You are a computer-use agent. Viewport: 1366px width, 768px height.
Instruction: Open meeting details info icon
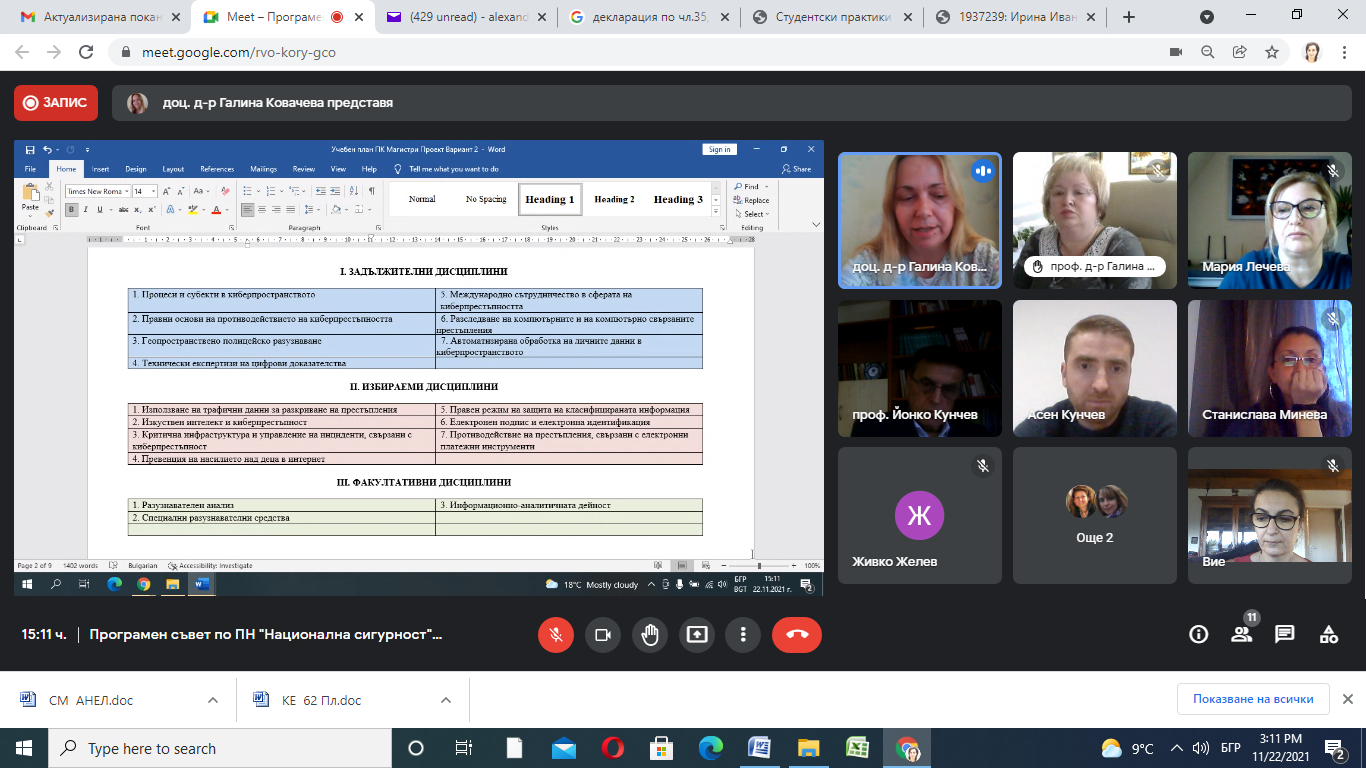pos(1198,634)
